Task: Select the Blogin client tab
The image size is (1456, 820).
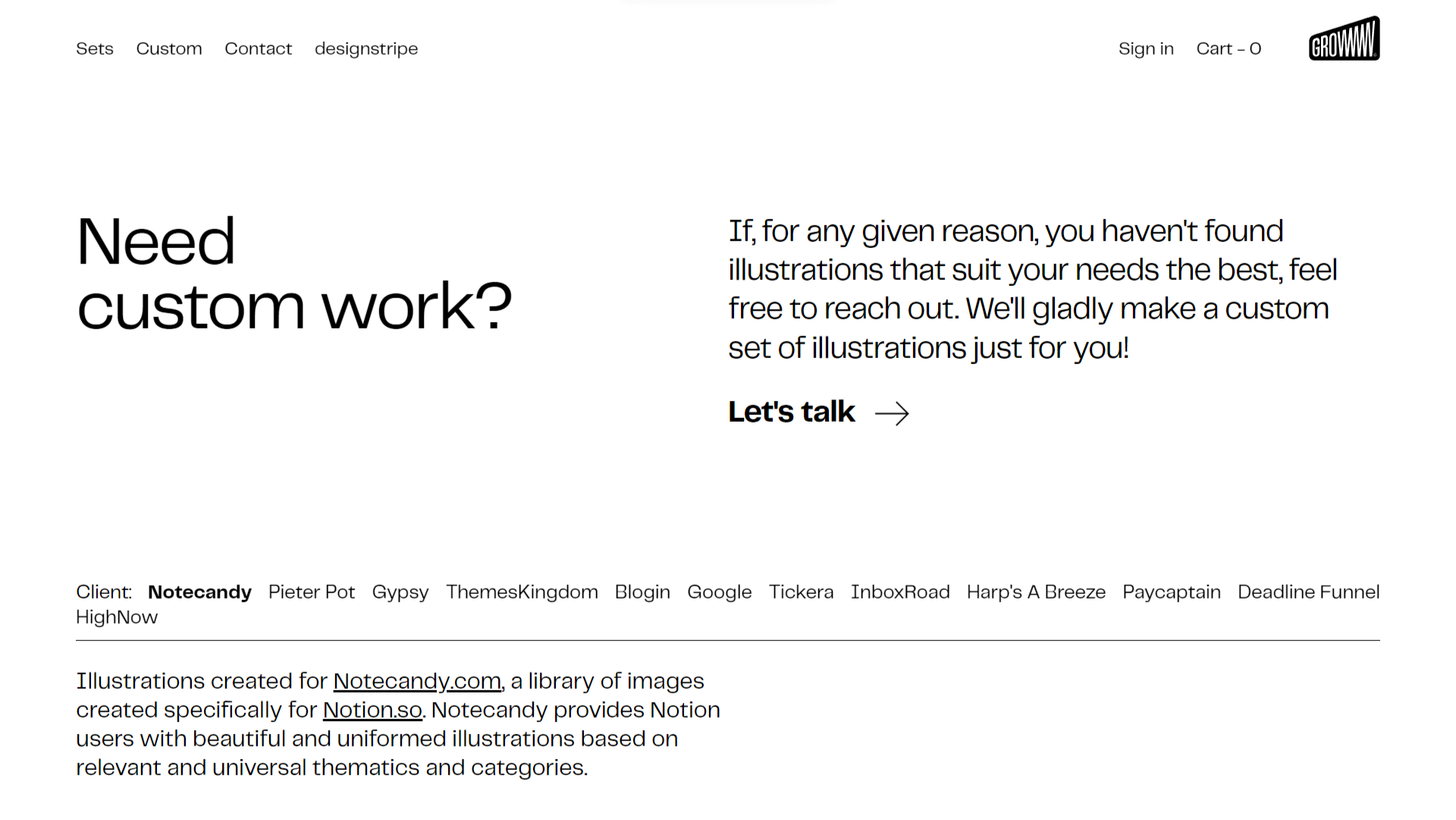Action: click(x=642, y=592)
